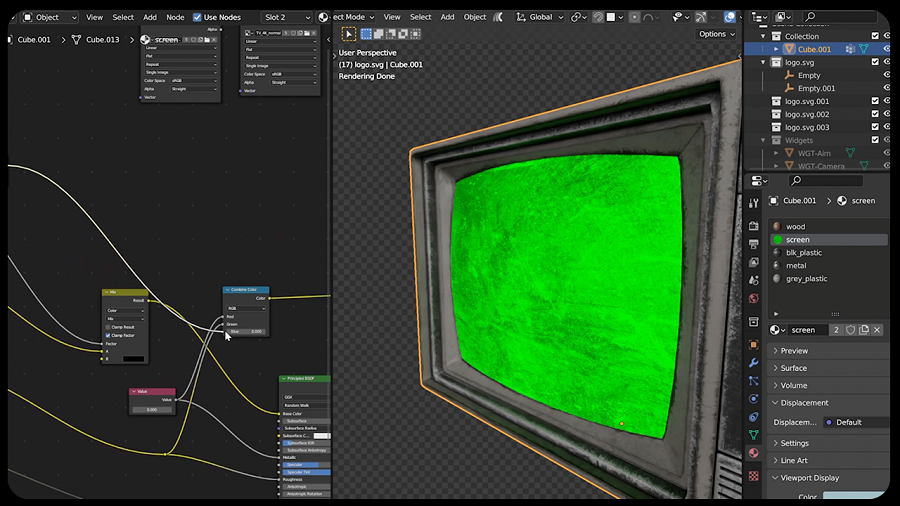This screenshot has width=900, height=506.
Task: Open the viewport Options dropdown
Action: pyautogui.click(x=717, y=34)
